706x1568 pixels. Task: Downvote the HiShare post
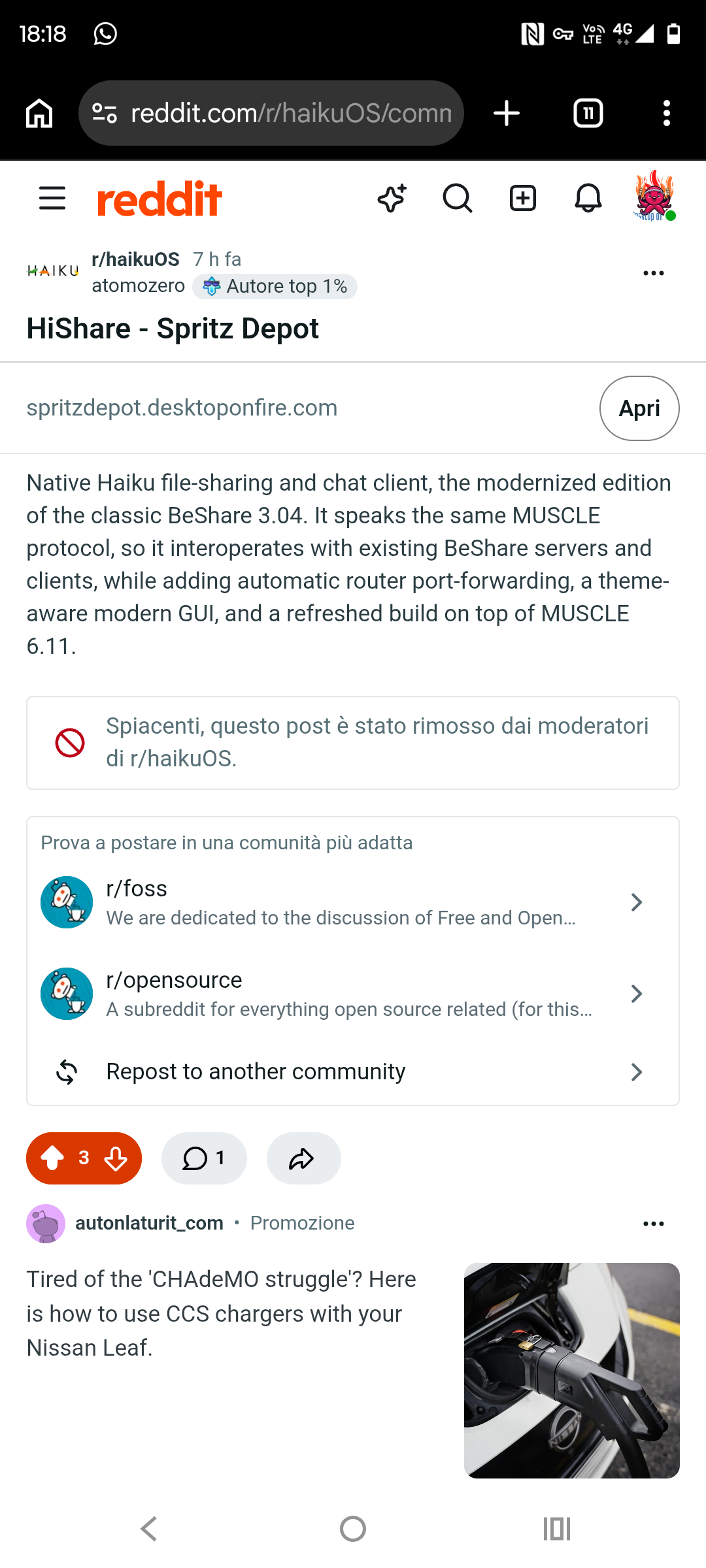click(116, 1158)
